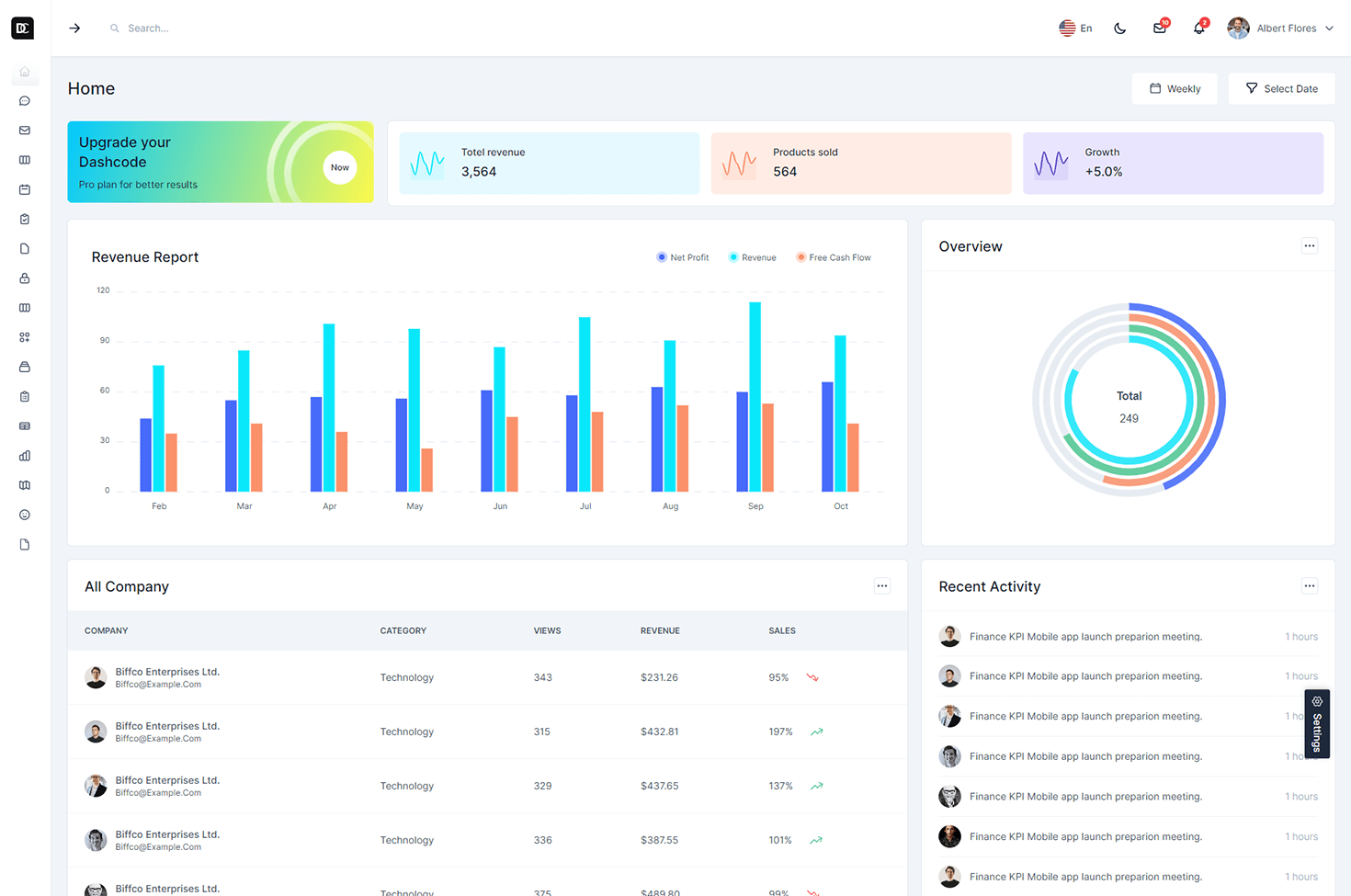Viewport: 1351px width, 896px height.
Task: Click the Total 249 label in Overview
Action: click(1129, 407)
